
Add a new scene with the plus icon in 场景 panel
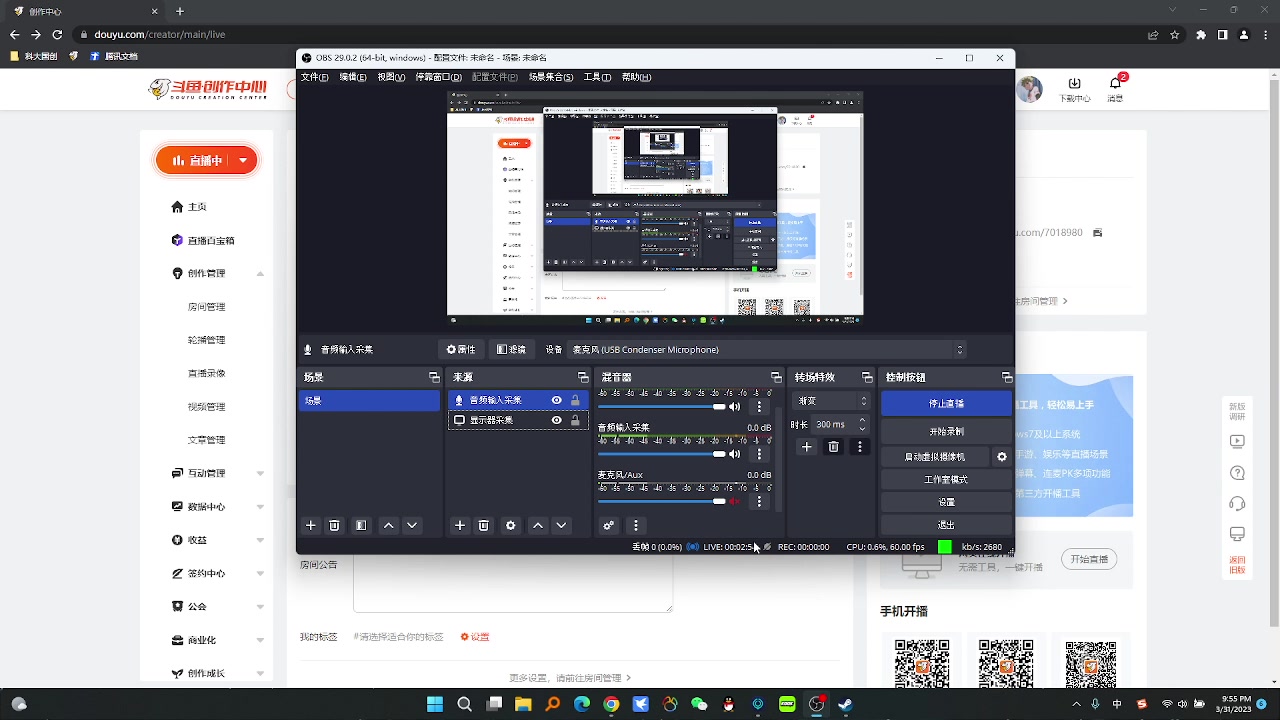311,526
